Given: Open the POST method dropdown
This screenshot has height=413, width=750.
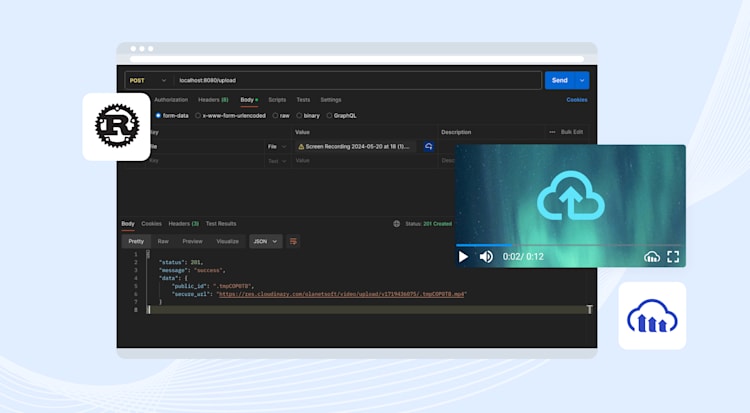Looking at the screenshot, I should 147,80.
